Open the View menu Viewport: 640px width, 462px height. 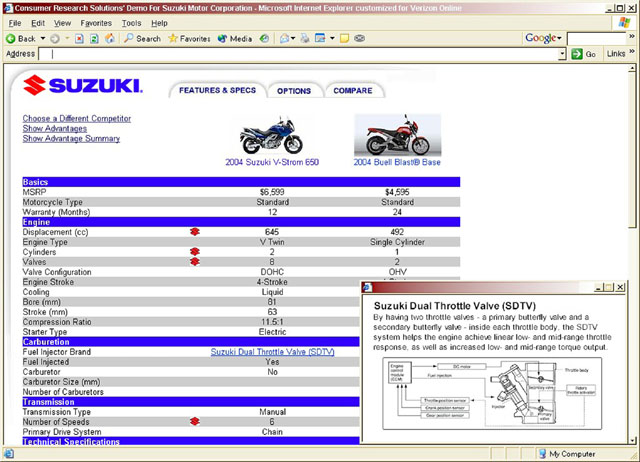tap(62, 23)
